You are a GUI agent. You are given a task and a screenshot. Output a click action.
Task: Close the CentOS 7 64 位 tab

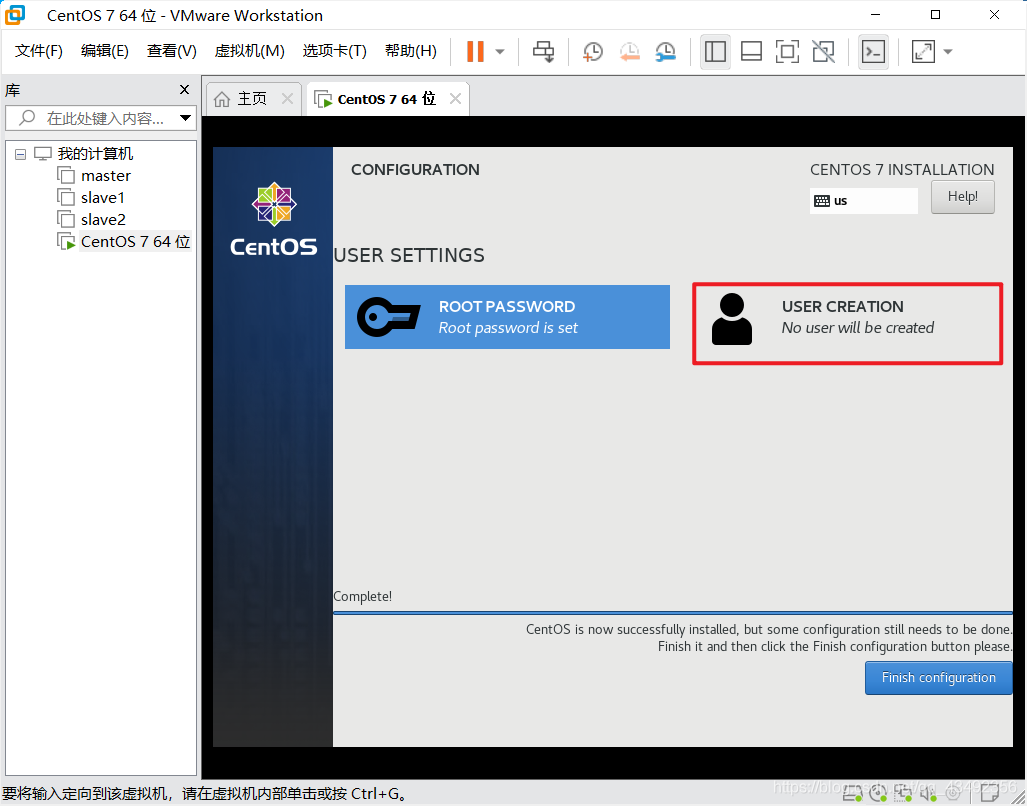point(455,99)
